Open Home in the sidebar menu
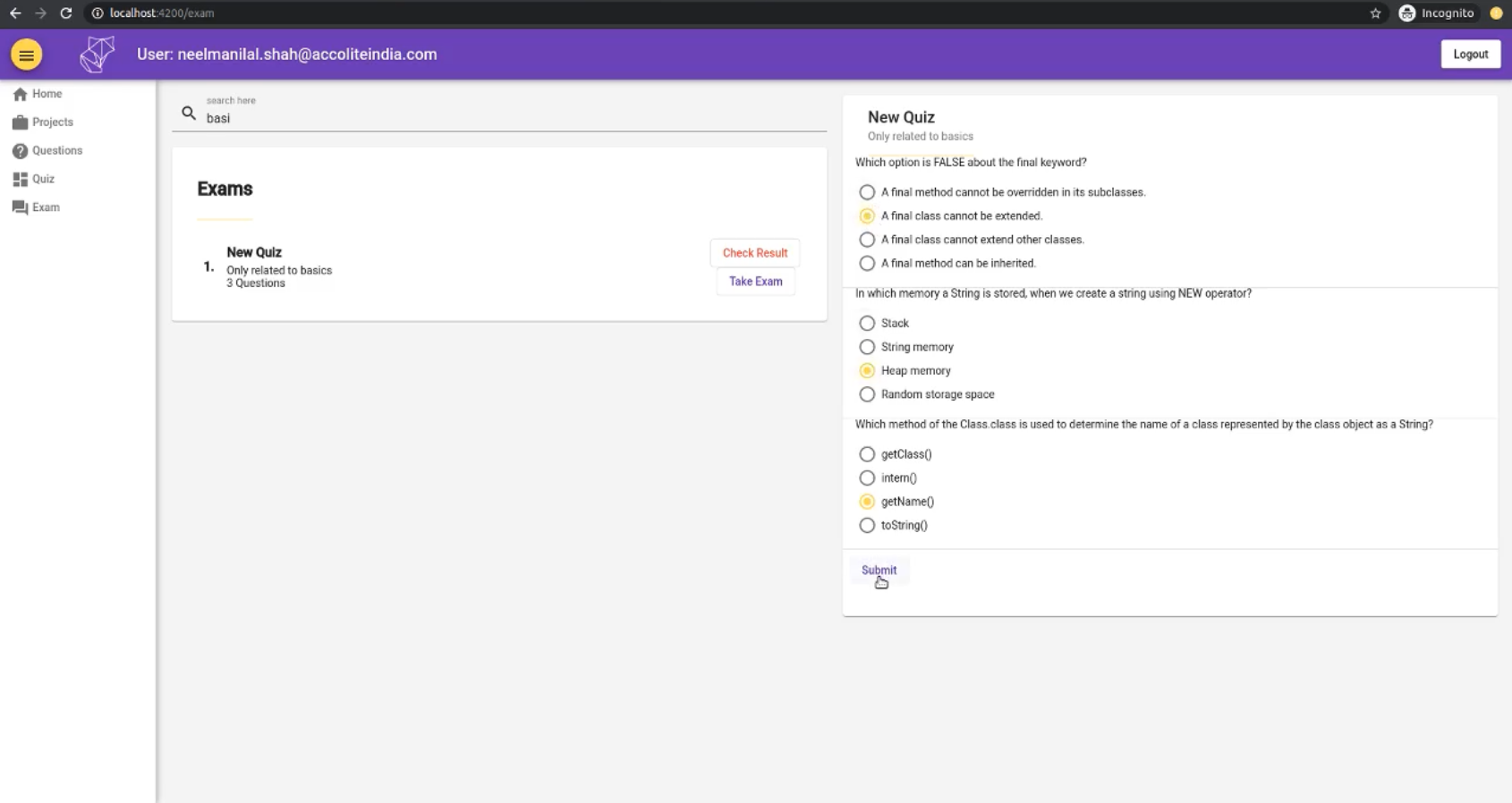Viewport: 1512px width, 803px height. [47, 94]
